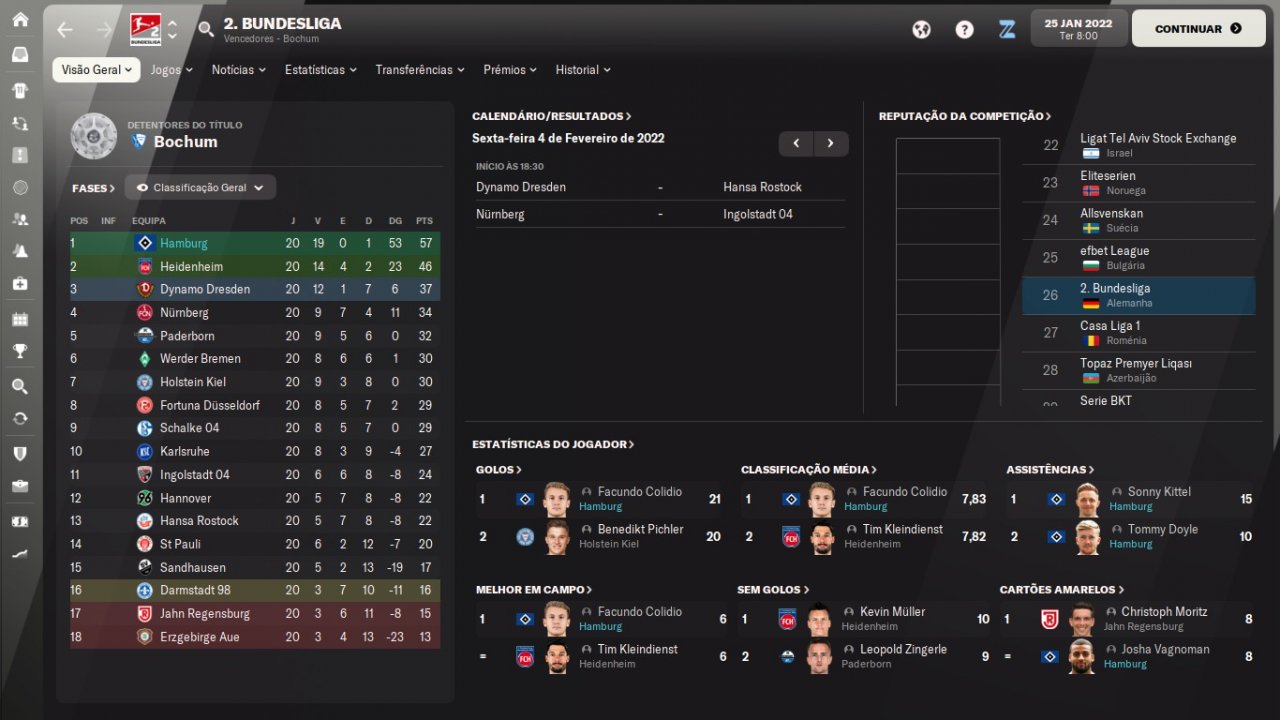Go back with the left arrow

65,29
